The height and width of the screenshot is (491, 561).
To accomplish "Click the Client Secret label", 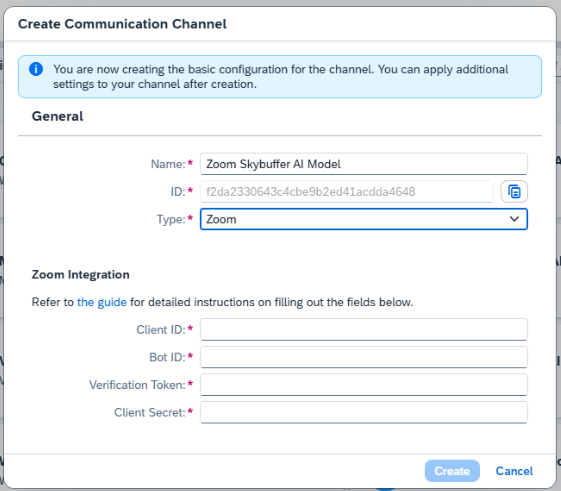I will pos(150,412).
